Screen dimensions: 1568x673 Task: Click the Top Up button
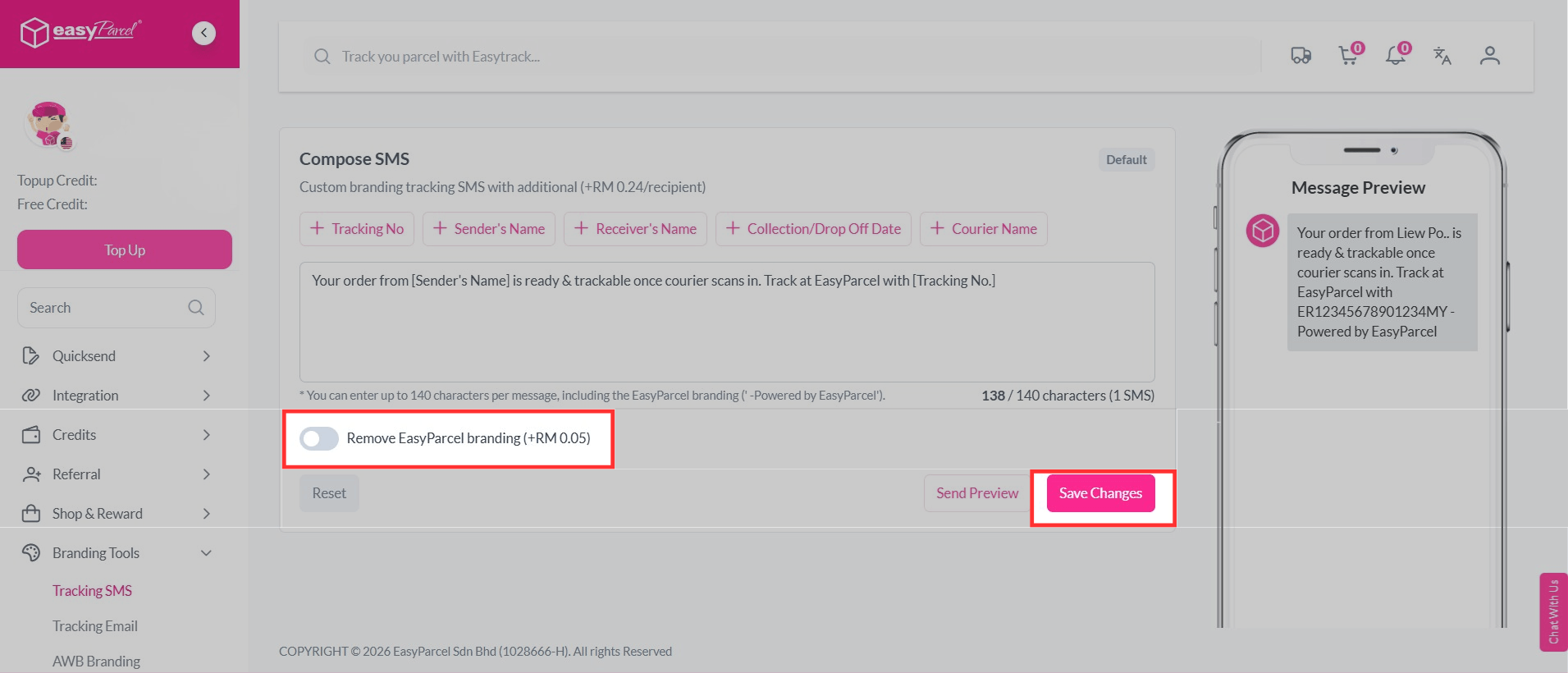tap(125, 250)
